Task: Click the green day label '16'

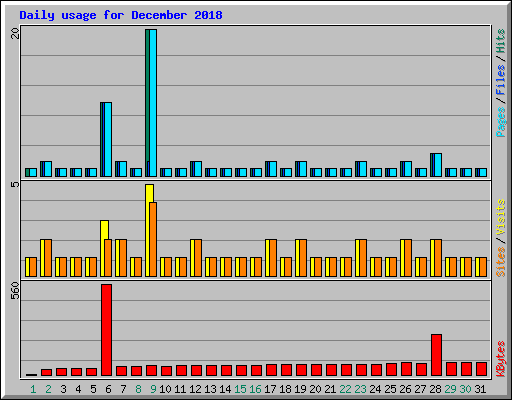Action: coord(255,389)
